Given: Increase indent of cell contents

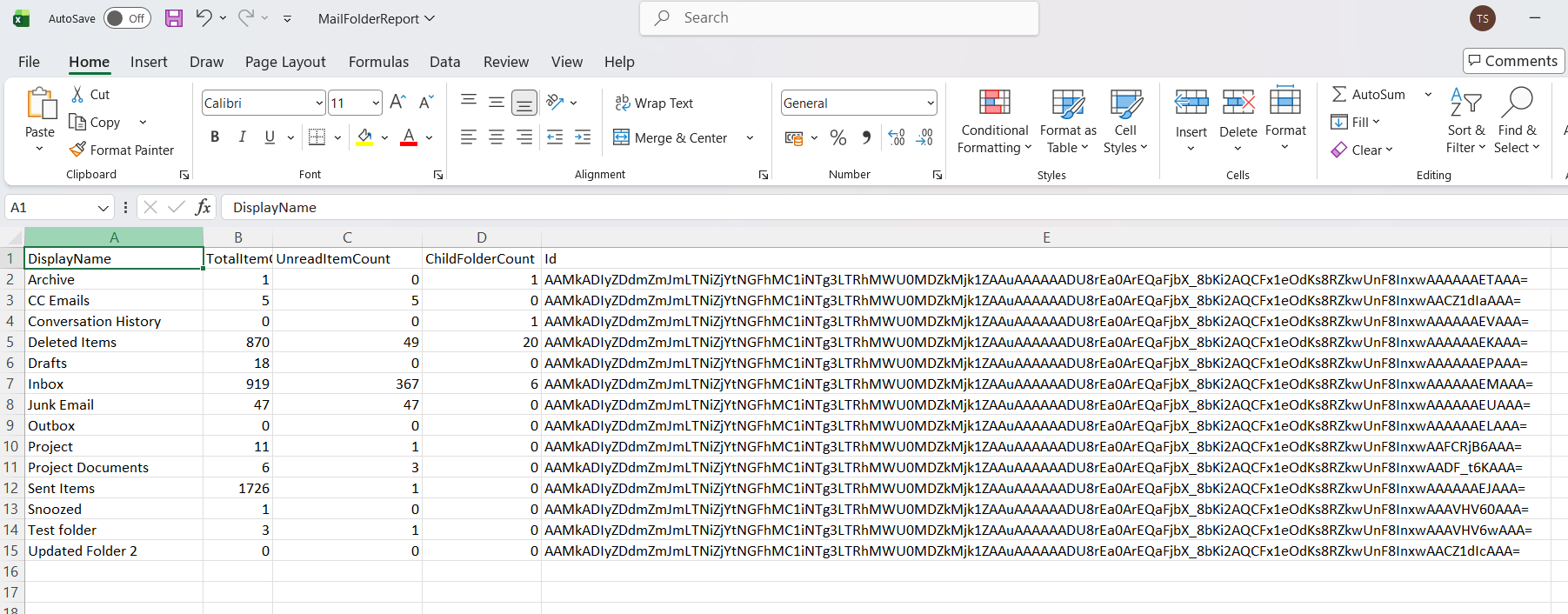Looking at the screenshot, I should (583, 137).
